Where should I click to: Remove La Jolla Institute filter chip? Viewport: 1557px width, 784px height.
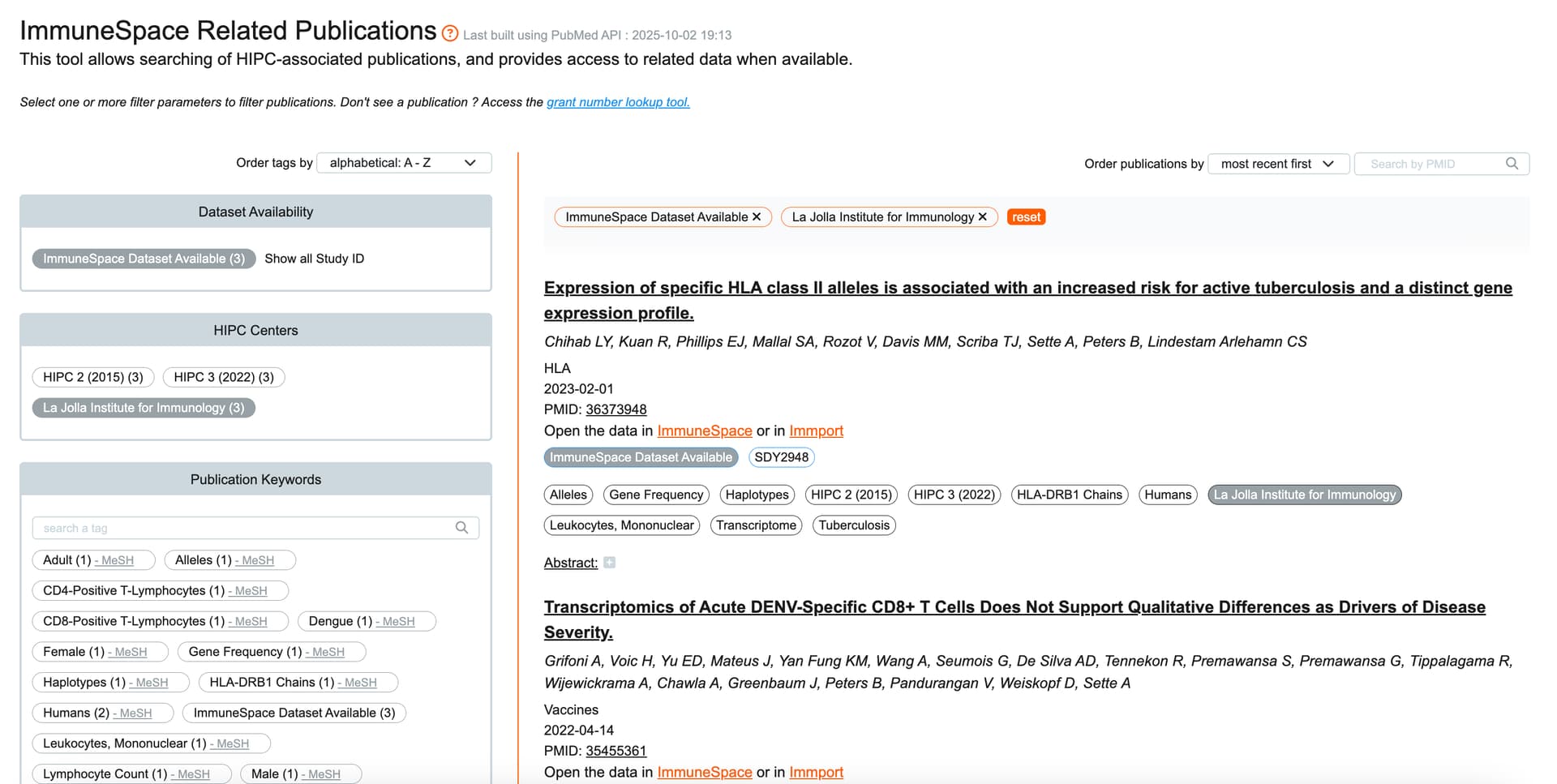pyautogui.click(x=983, y=217)
